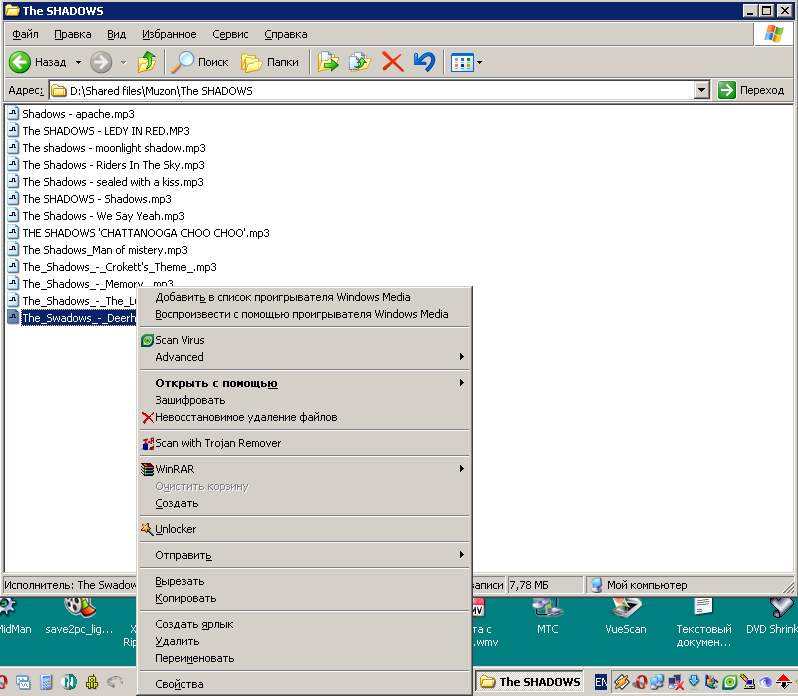
Task: Open the Views mode dropdown
Action: pos(467,62)
